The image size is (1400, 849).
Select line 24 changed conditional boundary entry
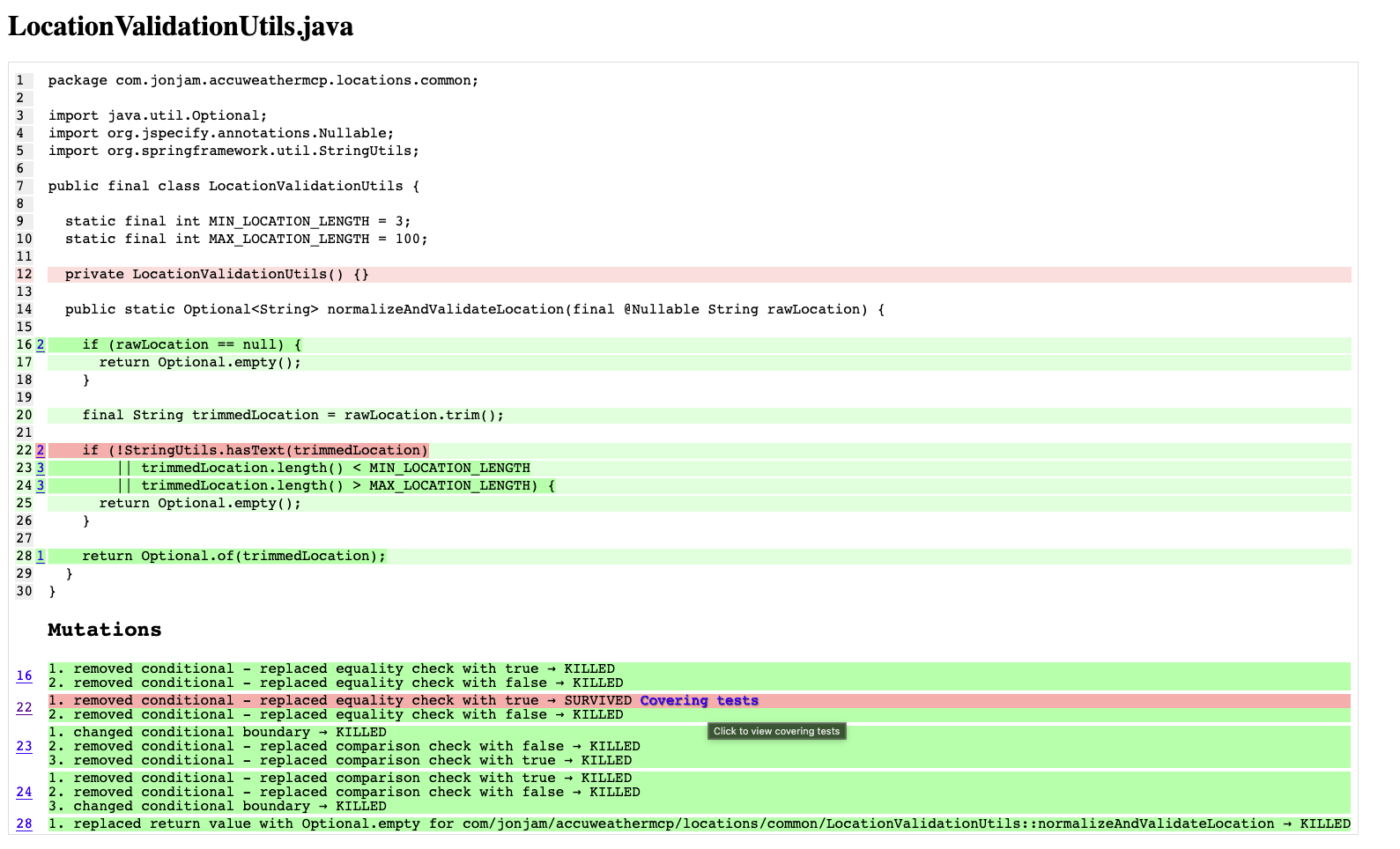coord(217,807)
